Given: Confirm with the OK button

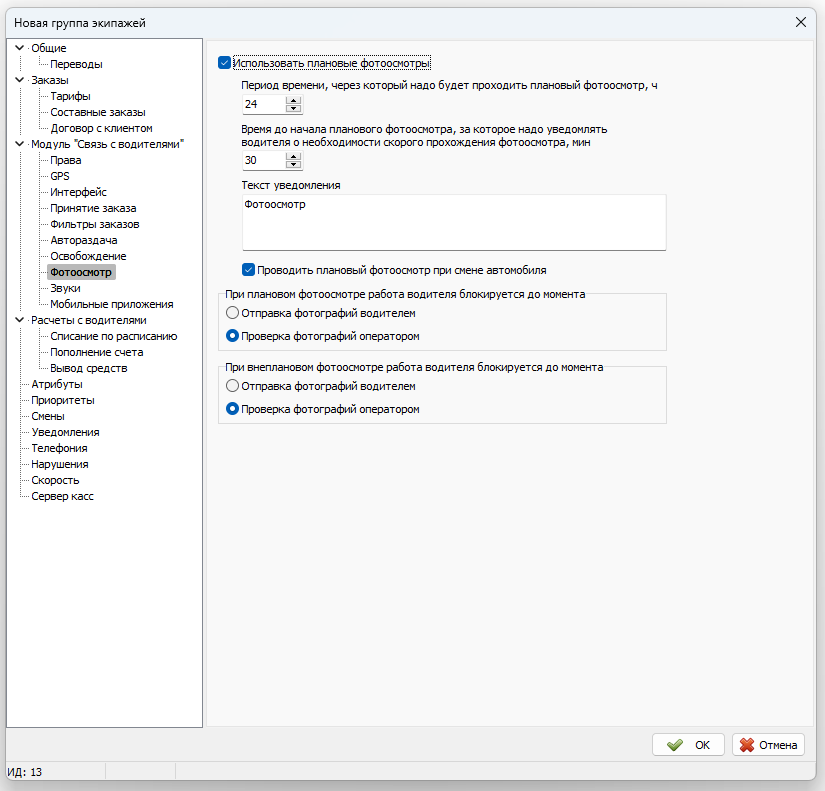Looking at the screenshot, I should 688,745.
